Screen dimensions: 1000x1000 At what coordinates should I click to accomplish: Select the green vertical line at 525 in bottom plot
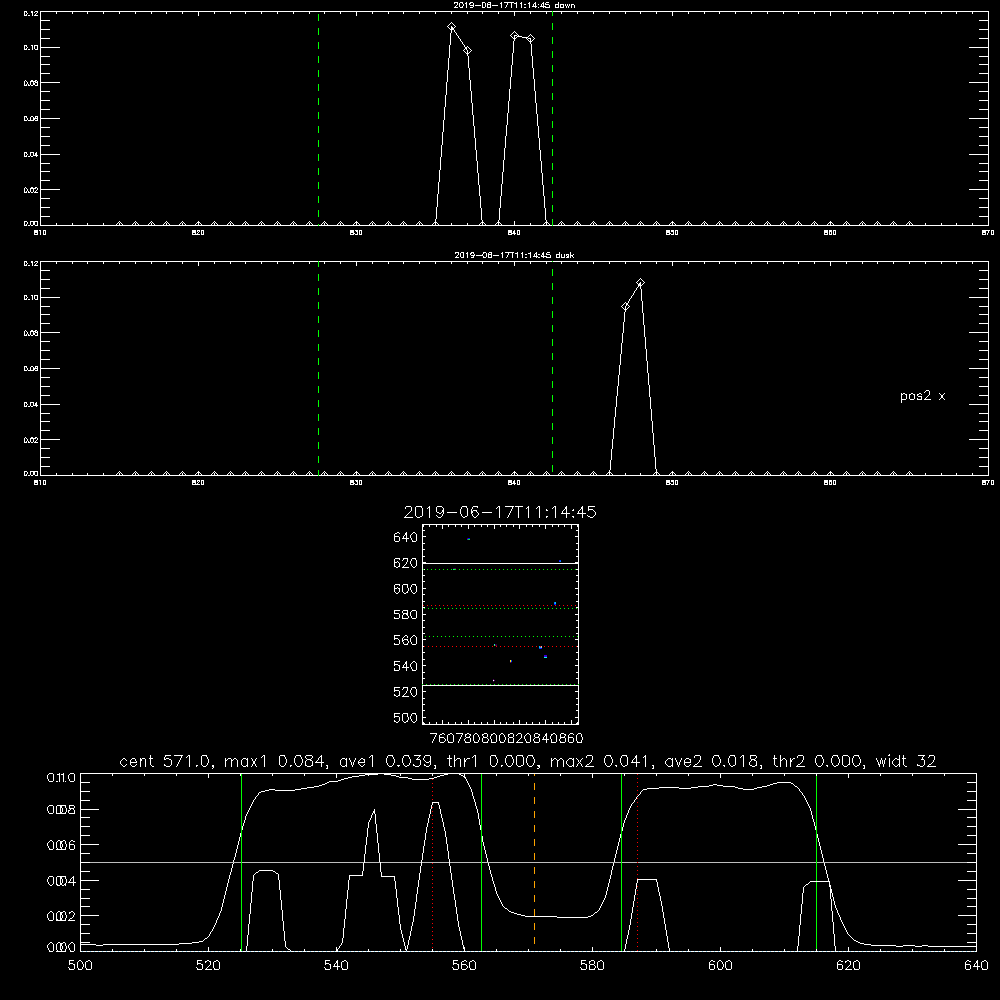point(242,862)
